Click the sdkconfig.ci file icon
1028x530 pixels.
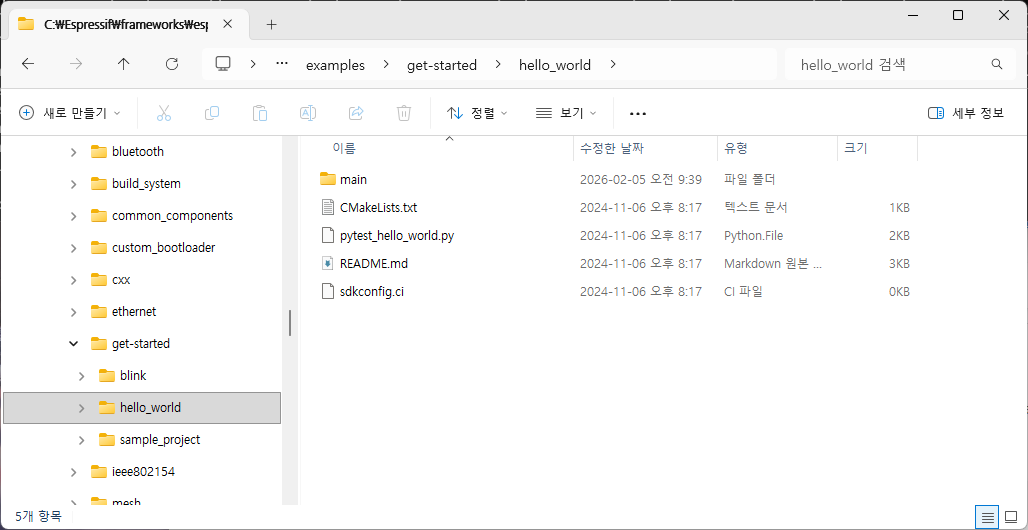[328, 291]
